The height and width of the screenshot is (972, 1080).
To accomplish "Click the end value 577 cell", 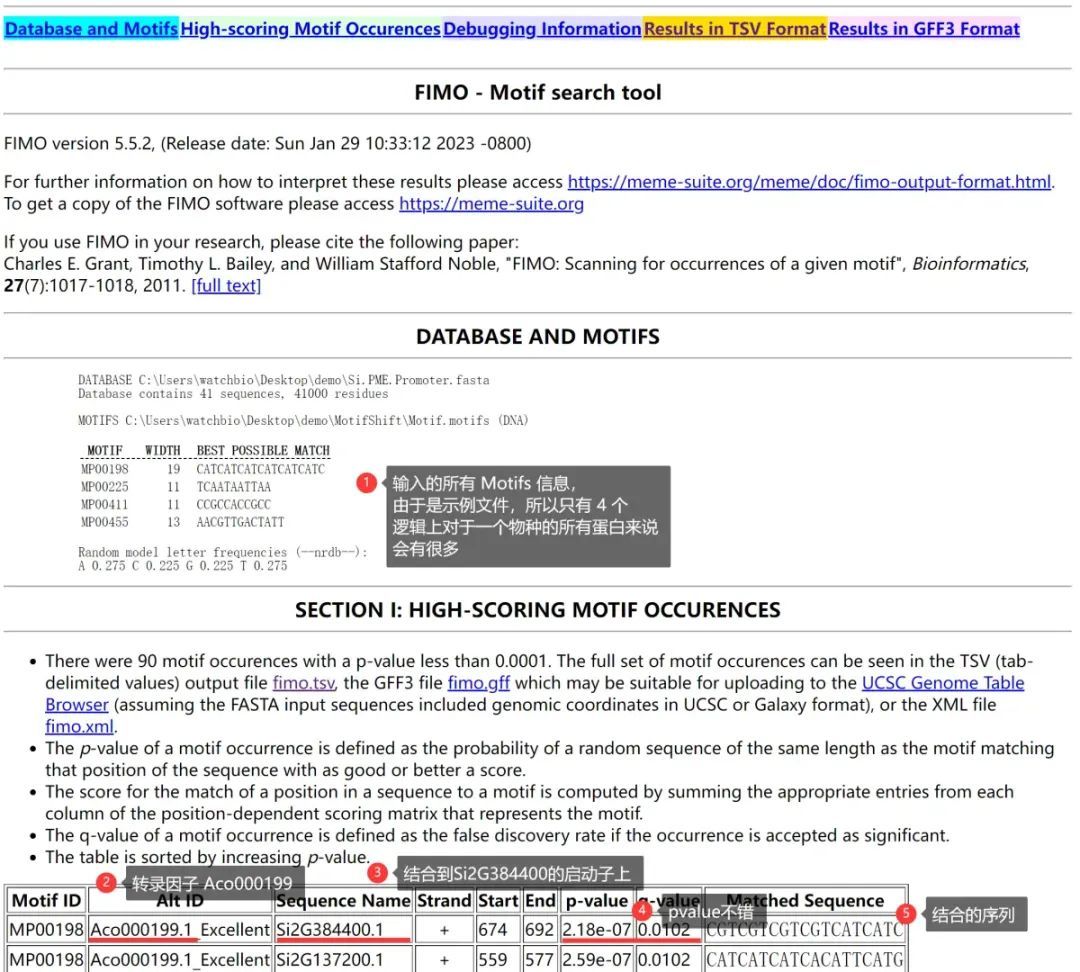I will pyautogui.click(x=540, y=959).
